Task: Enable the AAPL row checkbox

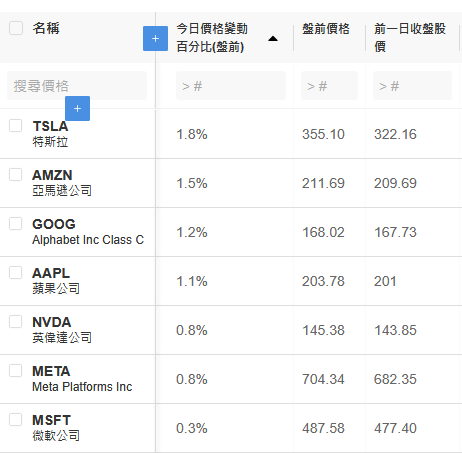Action: click(x=16, y=272)
